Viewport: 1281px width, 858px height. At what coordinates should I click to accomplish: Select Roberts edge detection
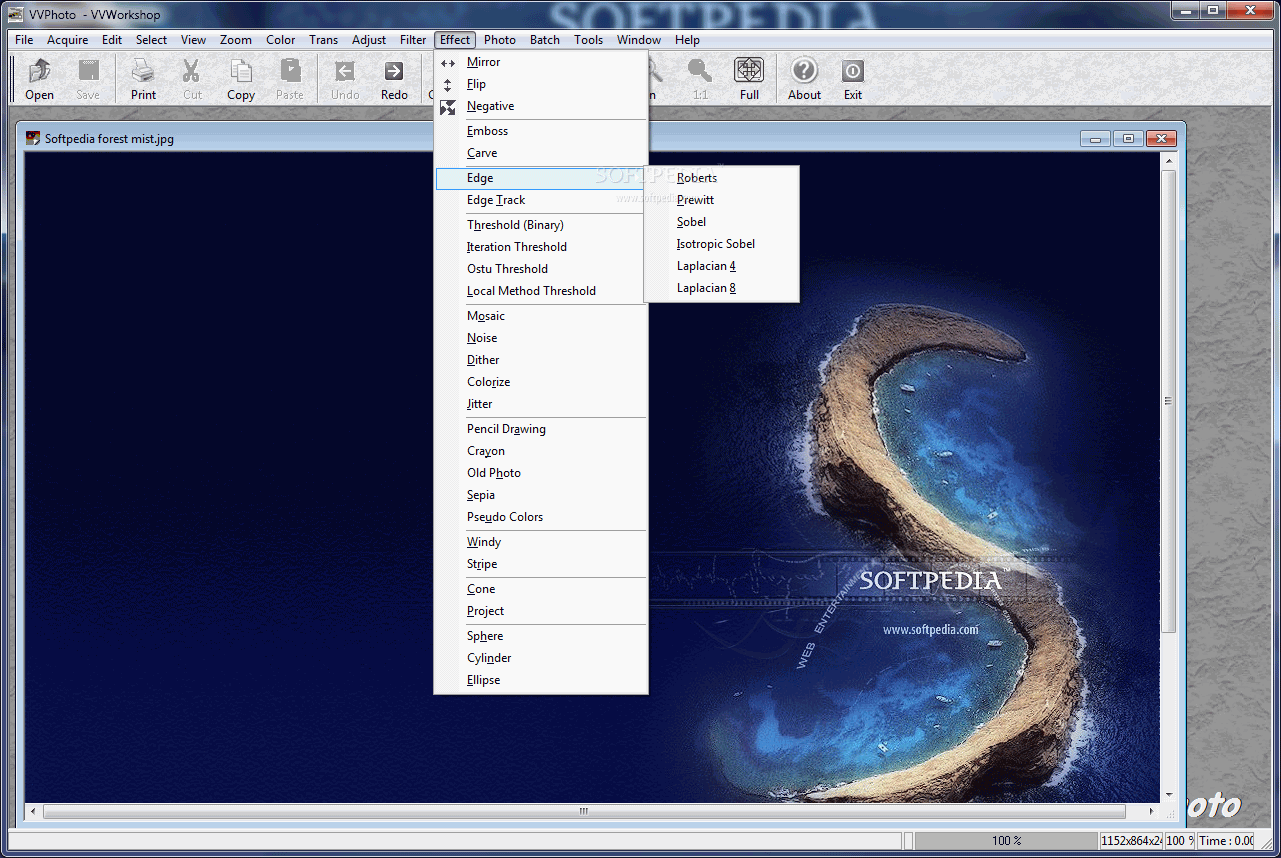(x=721, y=178)
